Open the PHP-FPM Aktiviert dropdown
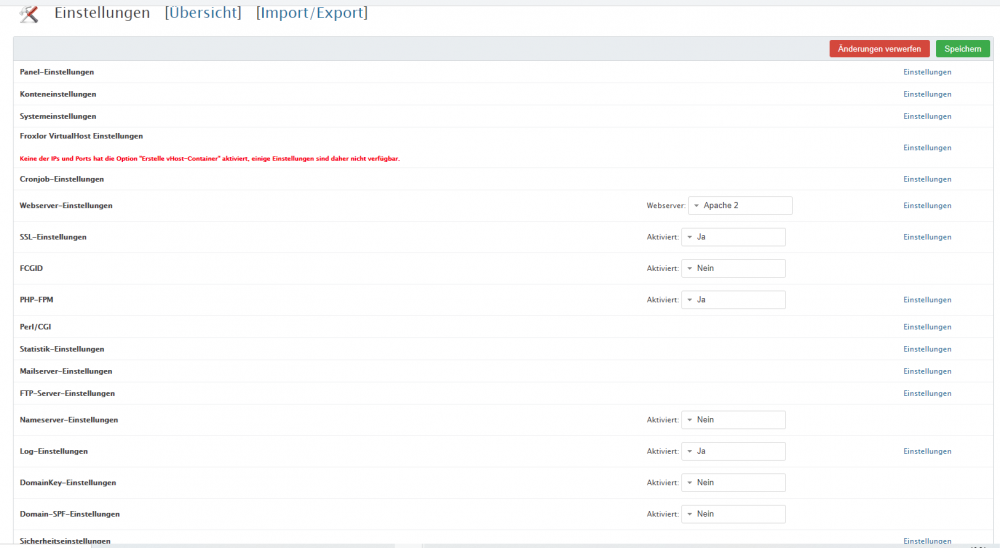Image resolution: width=1000 pixels, height=548 pixels. [733, 300]
